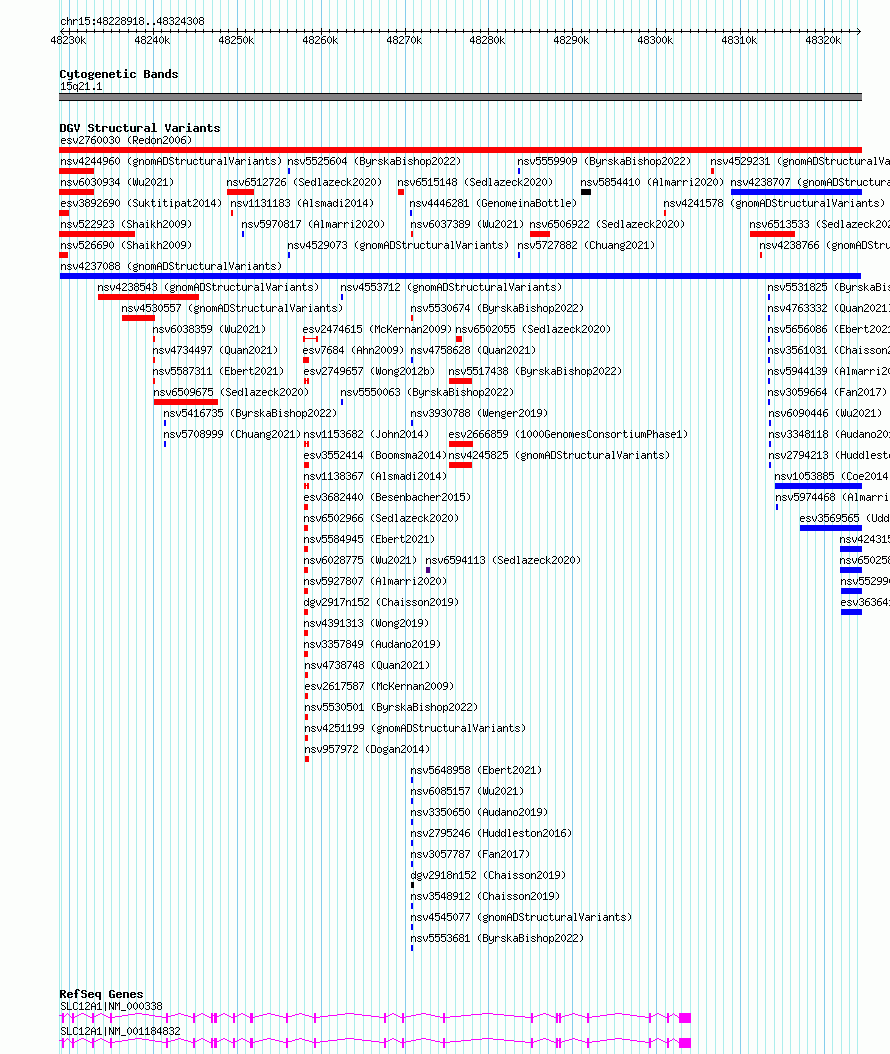Screen dimensions: 890x1054
Task: Open nsv5530674 (ByrskaBishop2022) variant
Action: click(x=497, y=308)
